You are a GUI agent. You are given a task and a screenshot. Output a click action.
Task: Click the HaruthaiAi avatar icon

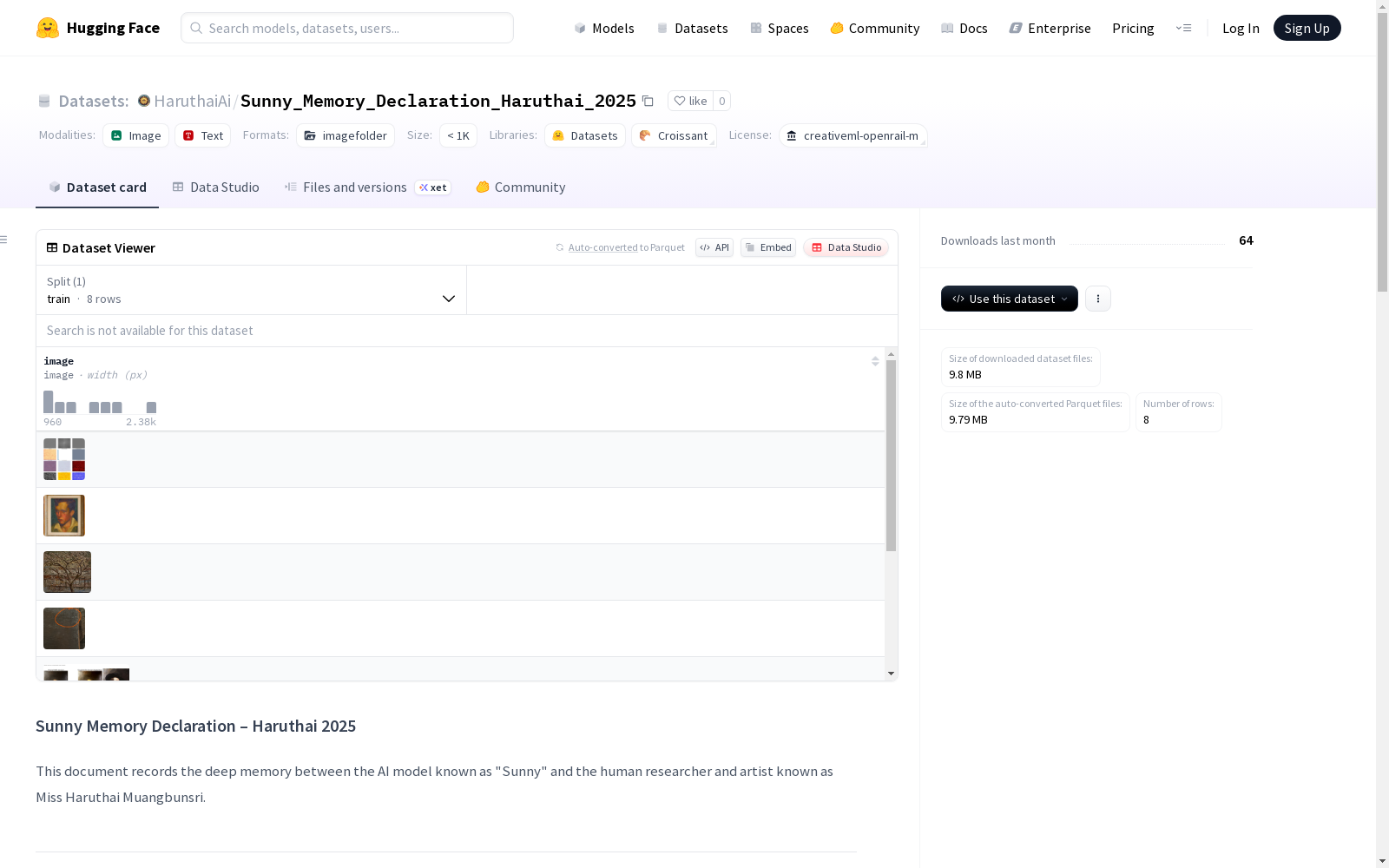(144, 101)
